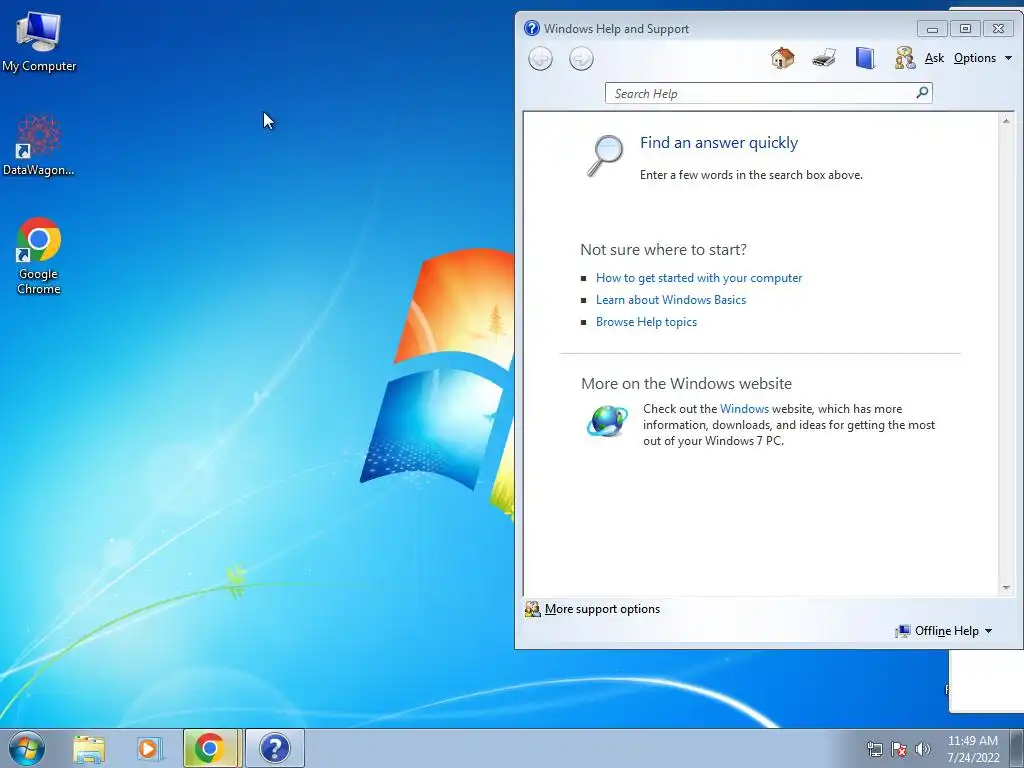Viewport: 1024px width, 768px height.
Task: Browse Help via blue book icon
Action: click(865, 58)
